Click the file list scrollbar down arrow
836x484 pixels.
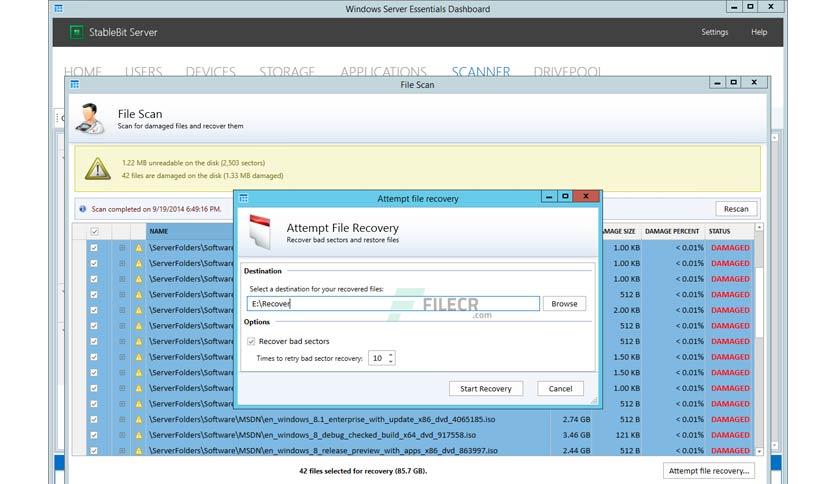tap(759, 451)
